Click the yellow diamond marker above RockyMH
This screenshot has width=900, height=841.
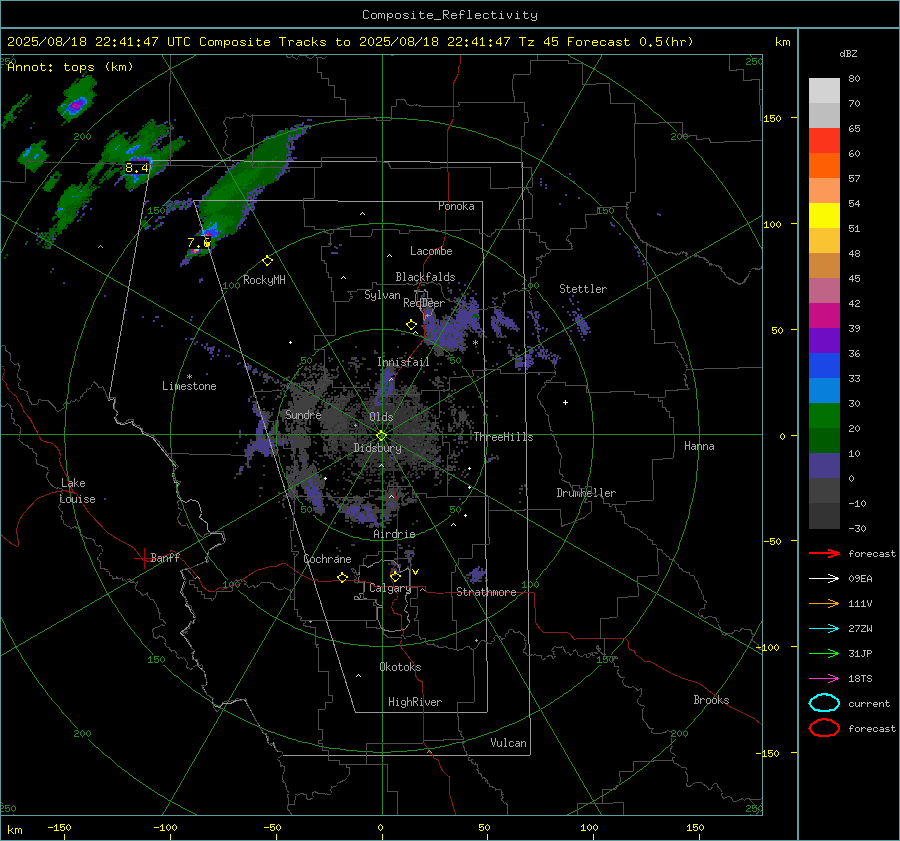point(267,261)
